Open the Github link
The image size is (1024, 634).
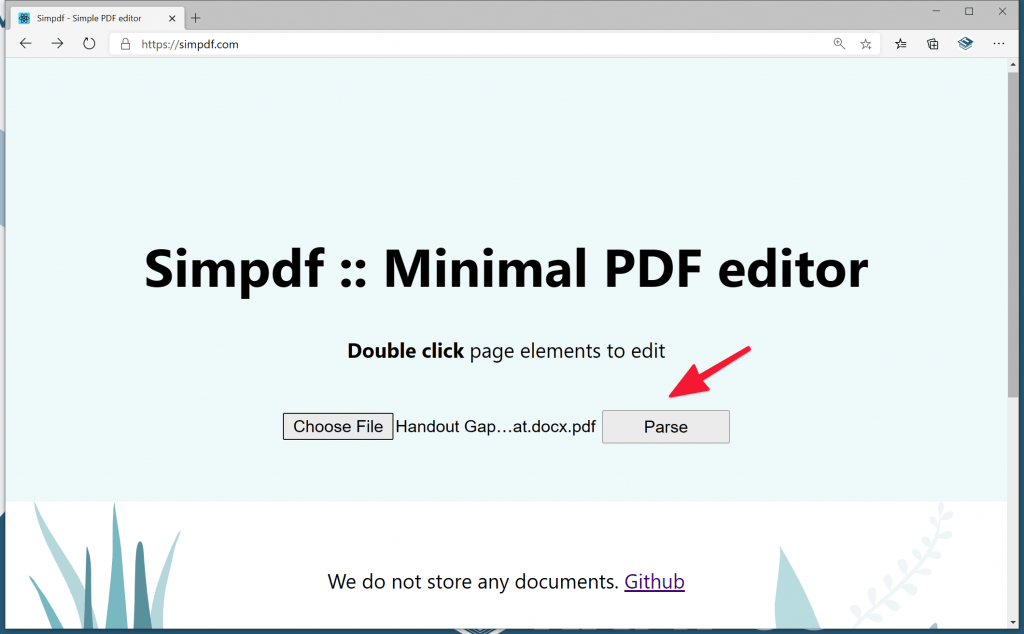[654, 581]
